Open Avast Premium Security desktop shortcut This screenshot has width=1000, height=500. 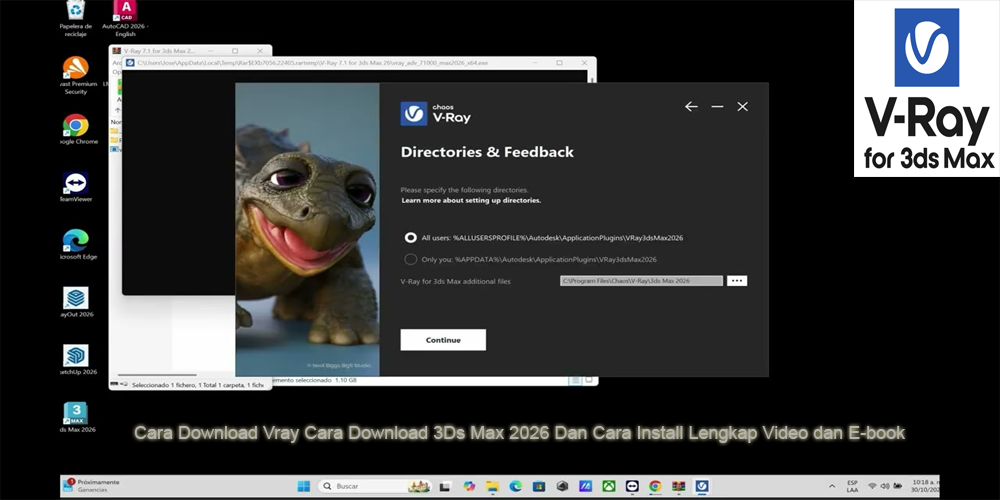pyautogui.click(x=76, y=76)
